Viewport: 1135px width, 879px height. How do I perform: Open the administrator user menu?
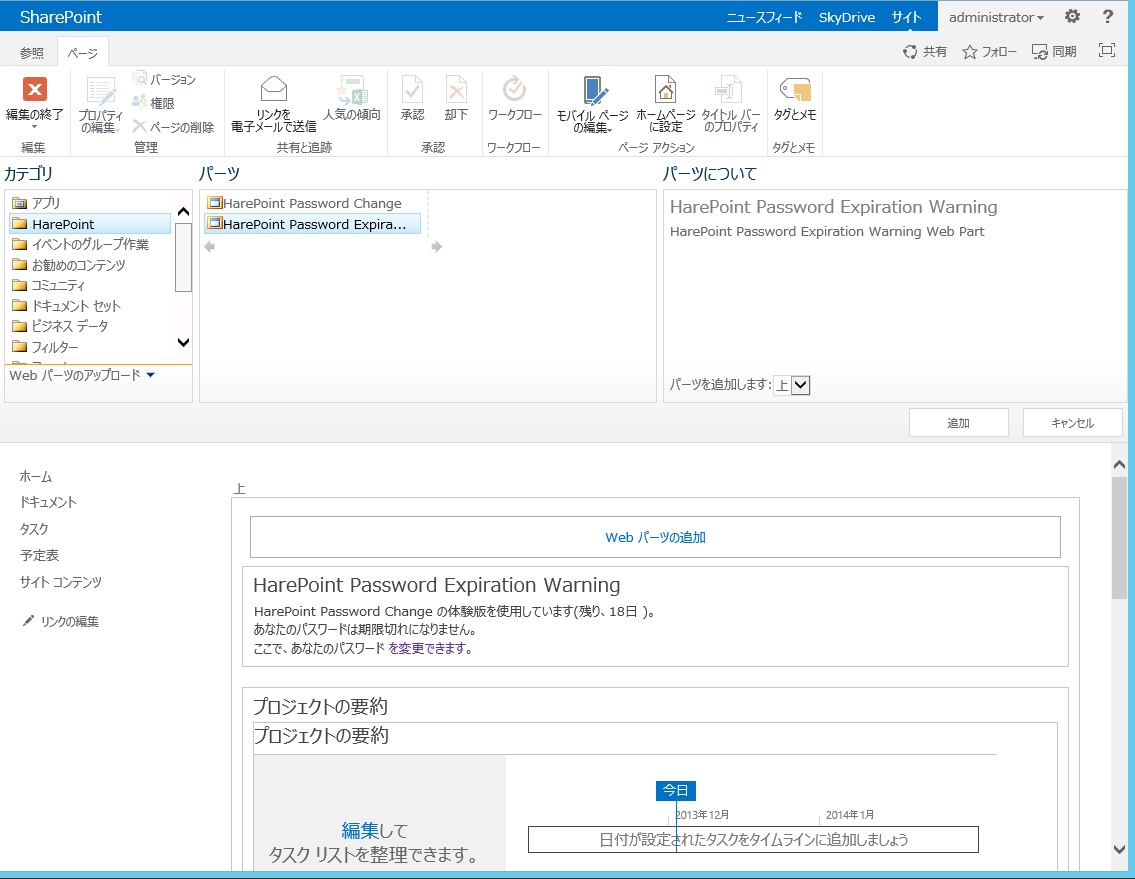coord(996,17)
